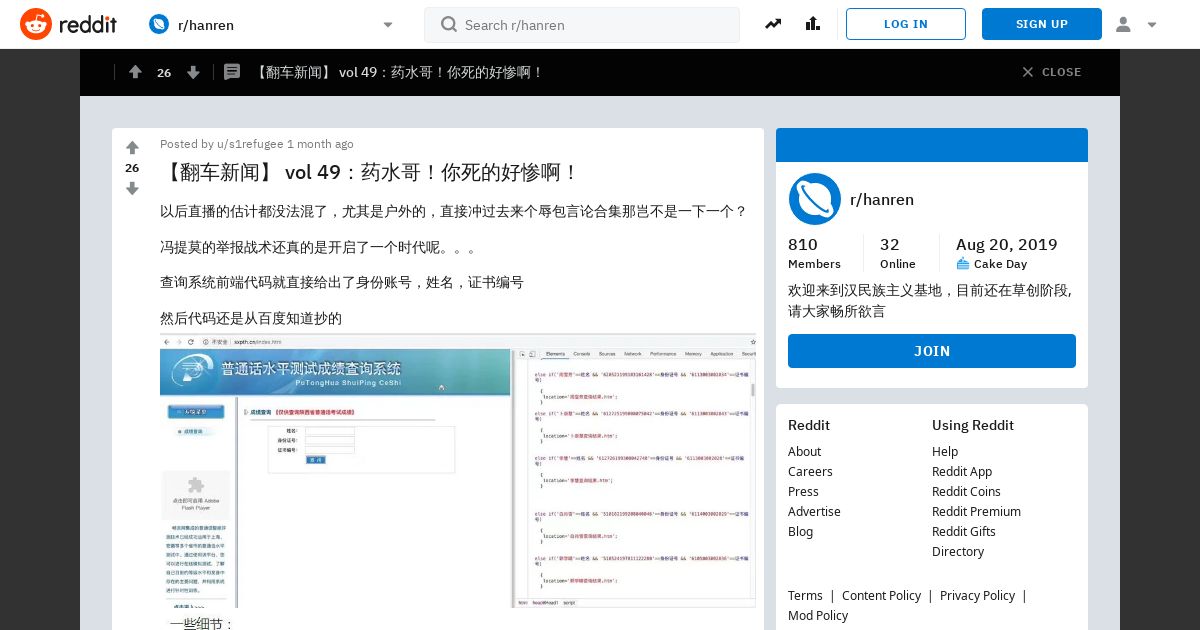Click the JOIN button
Screen dimensions: 1200x630
coord(932,351)
